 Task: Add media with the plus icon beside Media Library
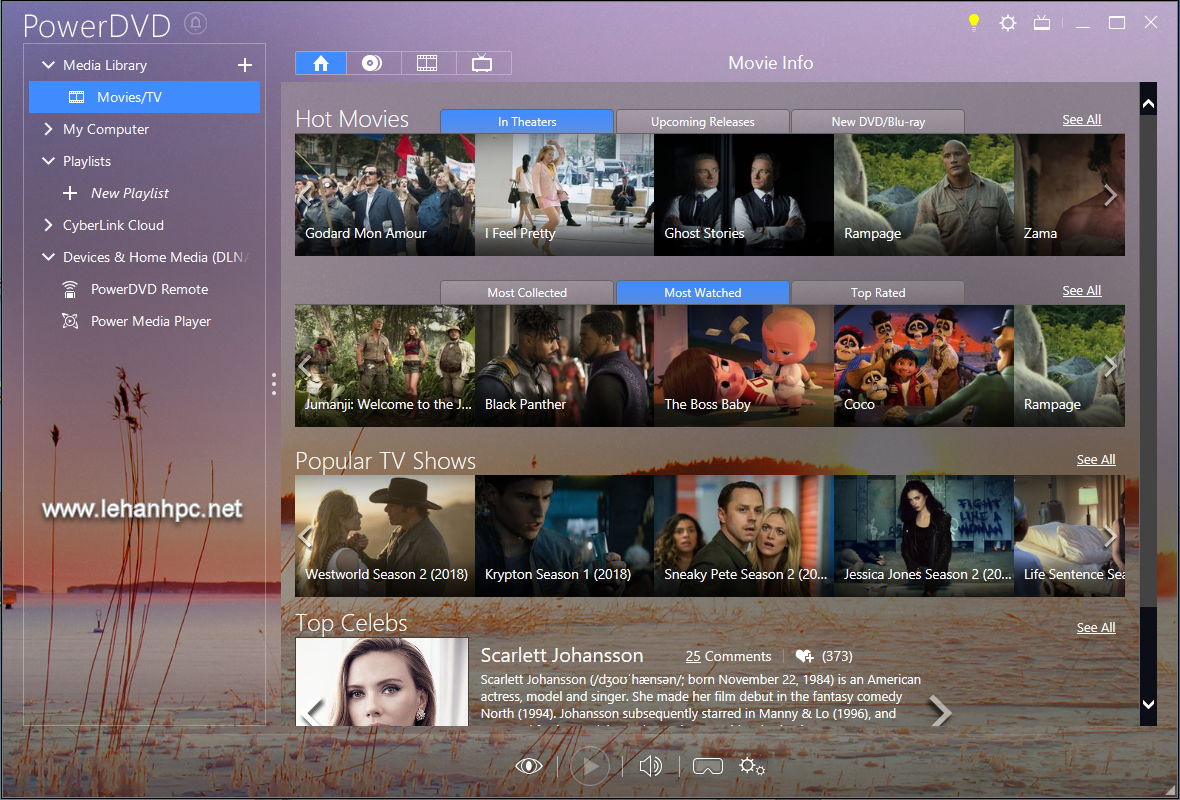click(245, 65)
